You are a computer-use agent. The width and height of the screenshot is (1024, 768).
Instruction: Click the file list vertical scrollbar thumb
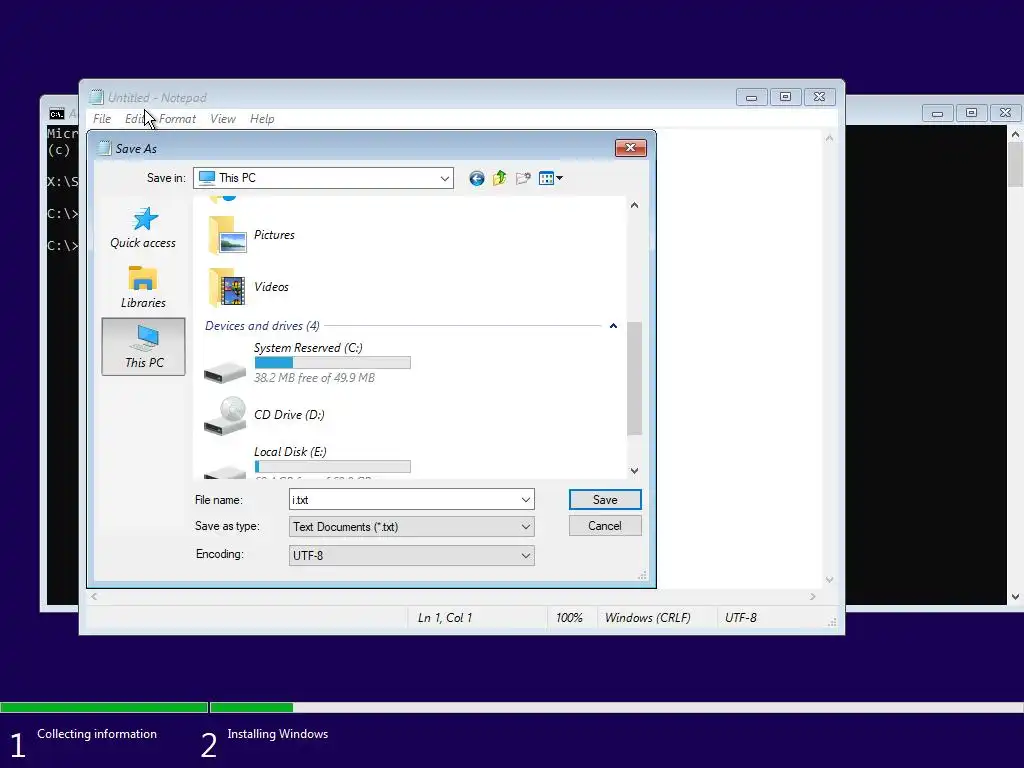pos(634,378)
